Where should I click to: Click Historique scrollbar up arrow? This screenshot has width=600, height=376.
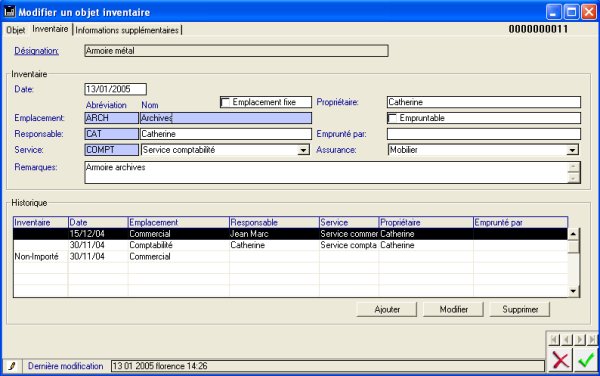tap(573, 234)
